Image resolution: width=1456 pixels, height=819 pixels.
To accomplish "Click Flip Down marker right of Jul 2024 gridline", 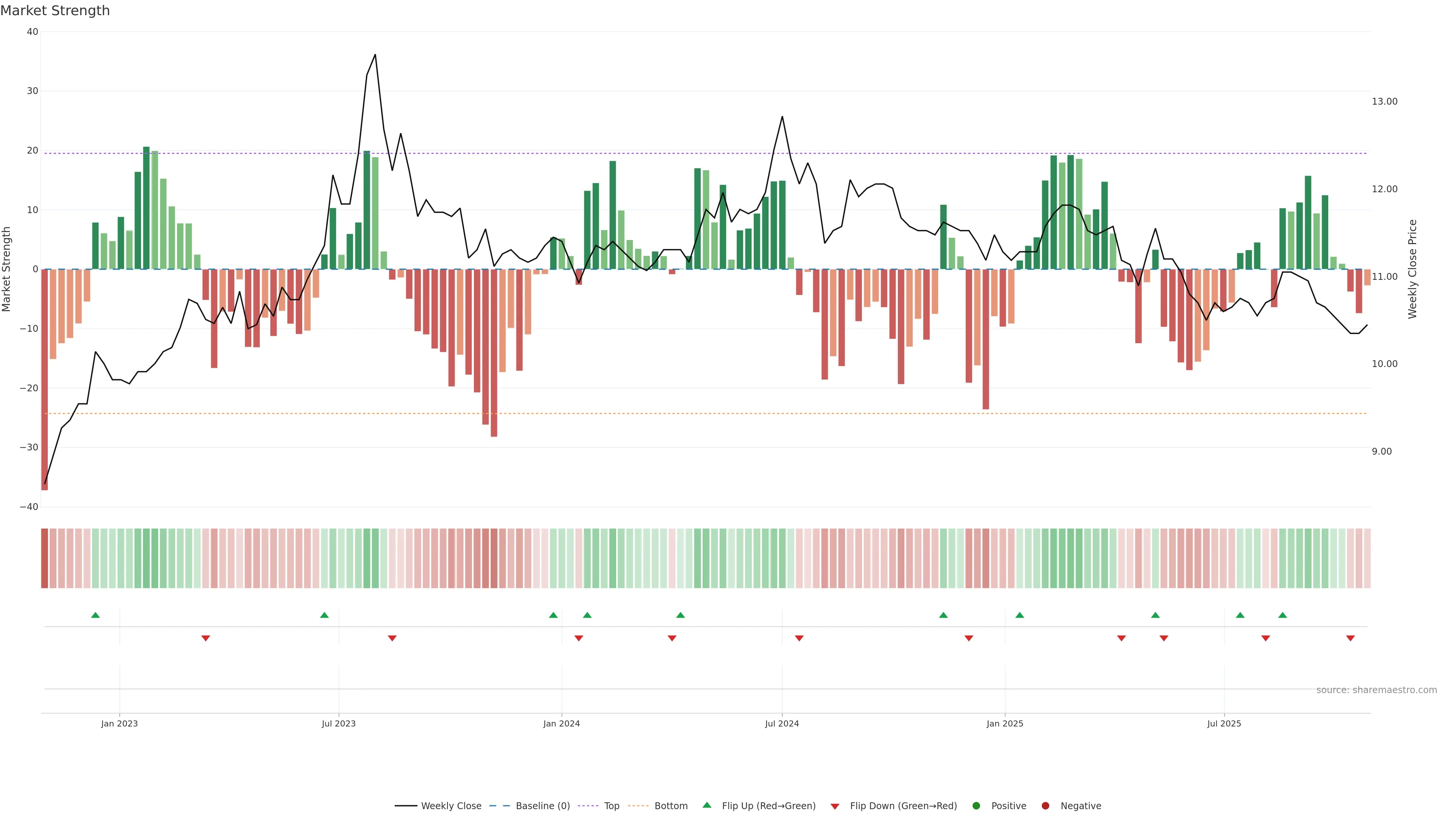I will click(x=799, y=638).
